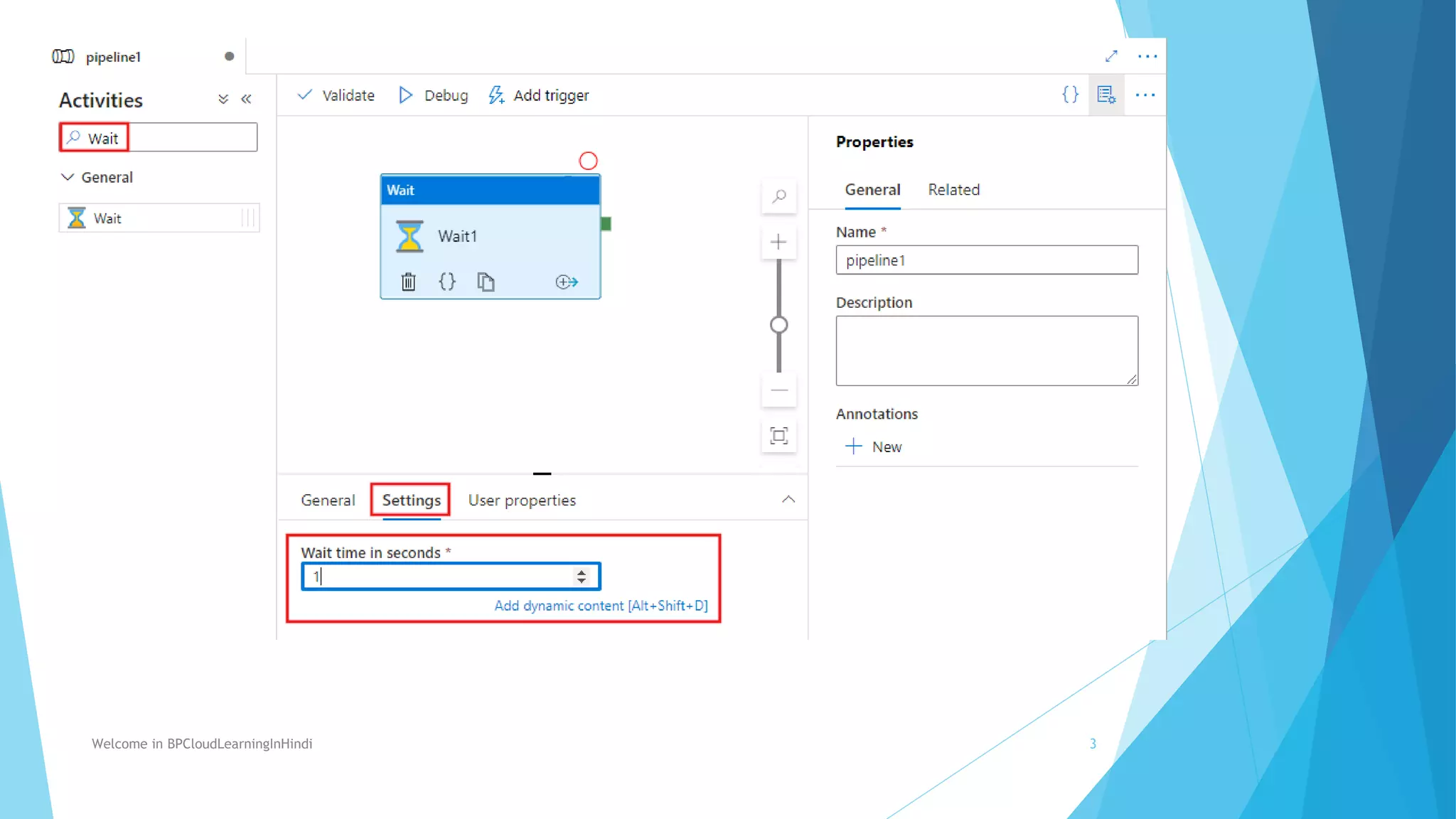Click the Description text area
The height and width of the screenshot is (819, 1456).
coord(986,350)
